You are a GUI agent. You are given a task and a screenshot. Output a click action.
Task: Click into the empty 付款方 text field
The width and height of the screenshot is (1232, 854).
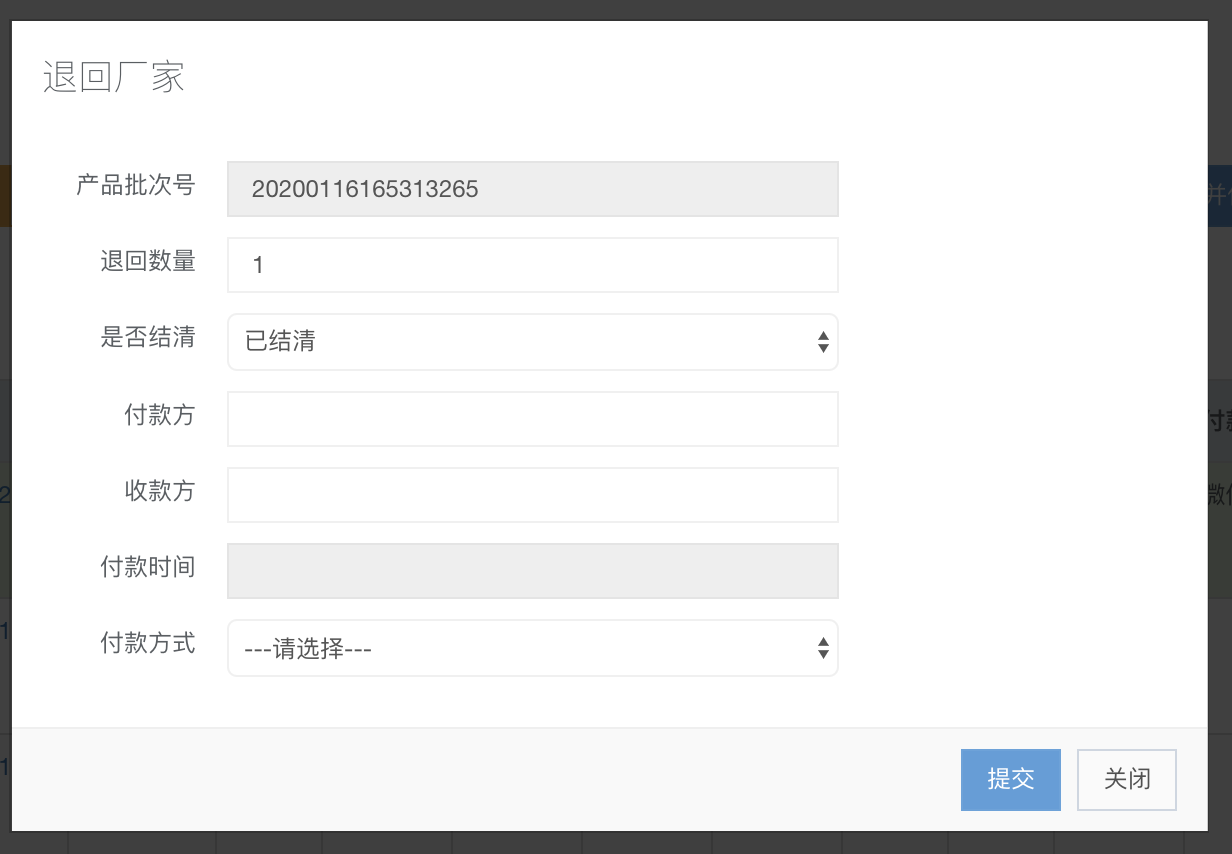coord(532,418)
